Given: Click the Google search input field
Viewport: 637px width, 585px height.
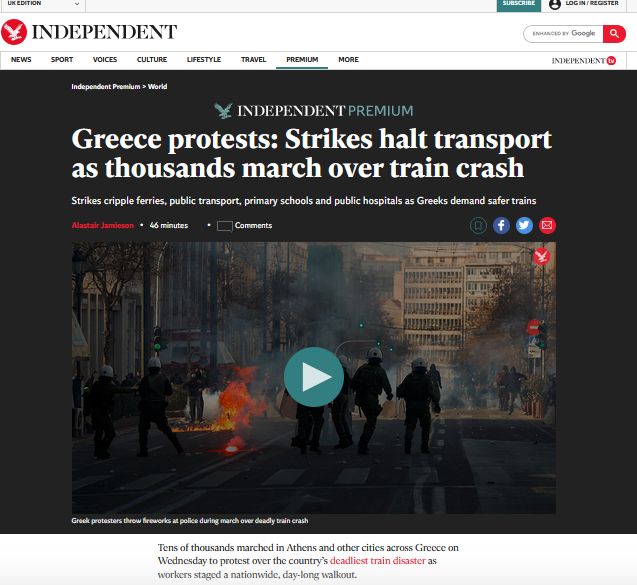Looking at the screenshot, I should [x=563, y=33].
